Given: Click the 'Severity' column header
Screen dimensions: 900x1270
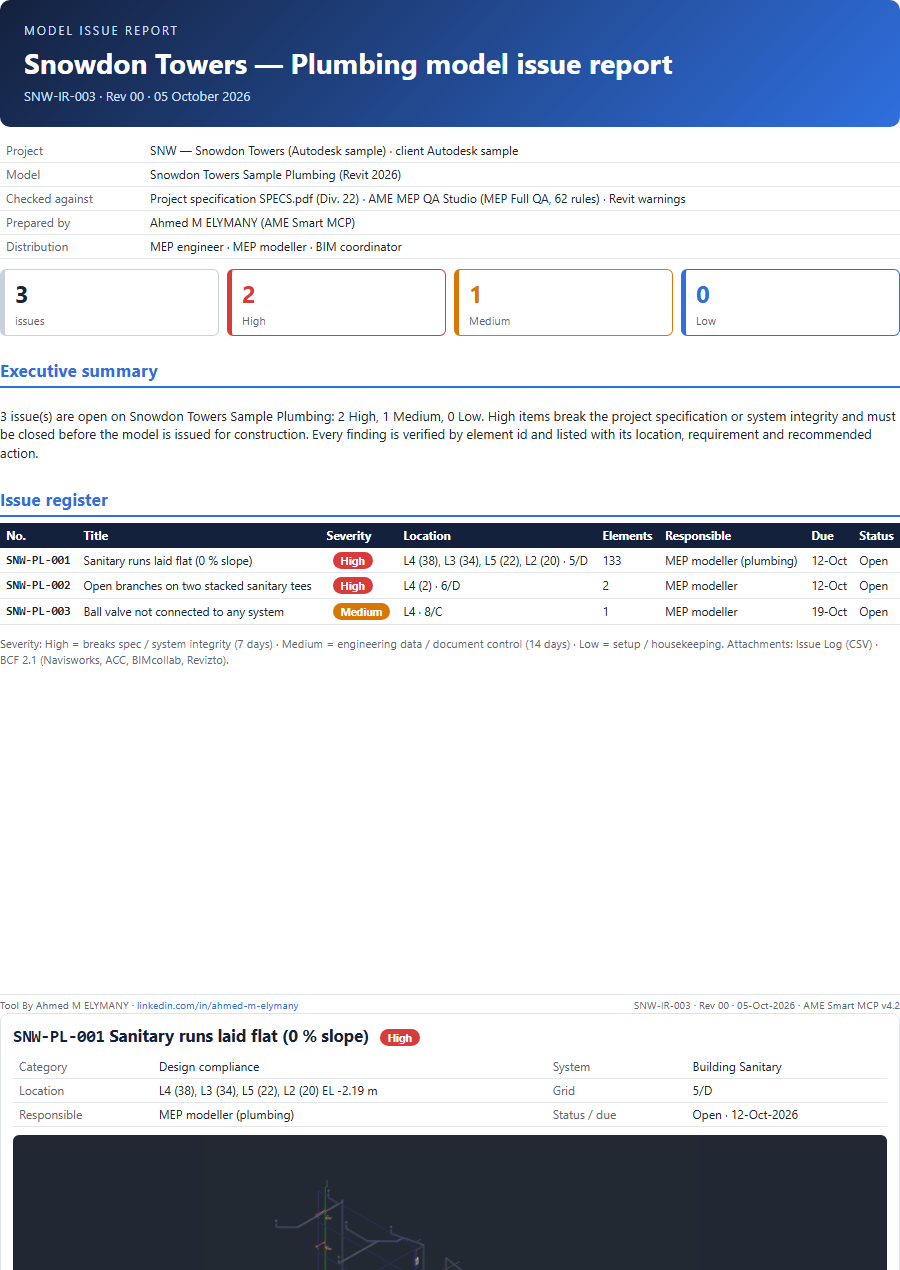Looking at the screenshot, I should (x=348, y=536).
